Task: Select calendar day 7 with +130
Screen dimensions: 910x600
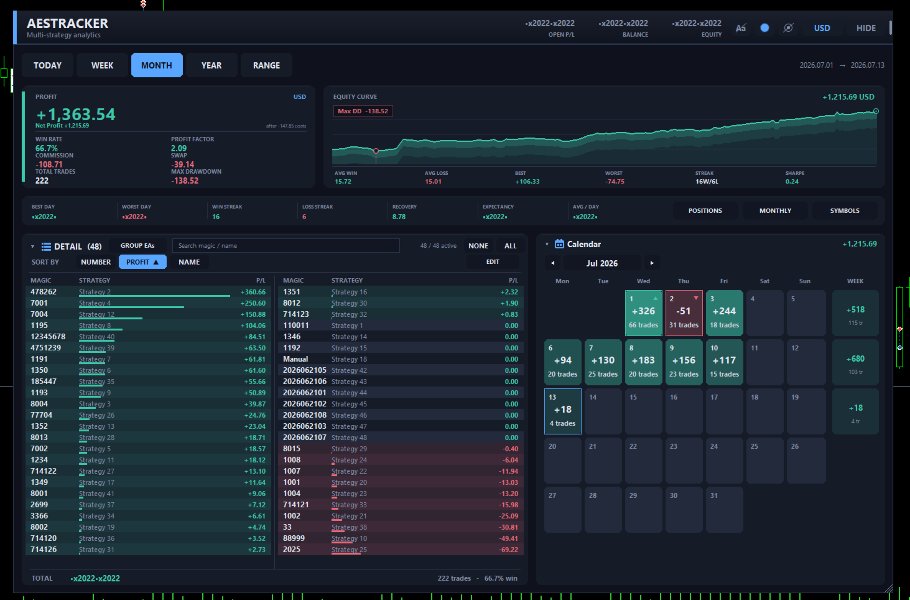Action: tap(603, 362)
